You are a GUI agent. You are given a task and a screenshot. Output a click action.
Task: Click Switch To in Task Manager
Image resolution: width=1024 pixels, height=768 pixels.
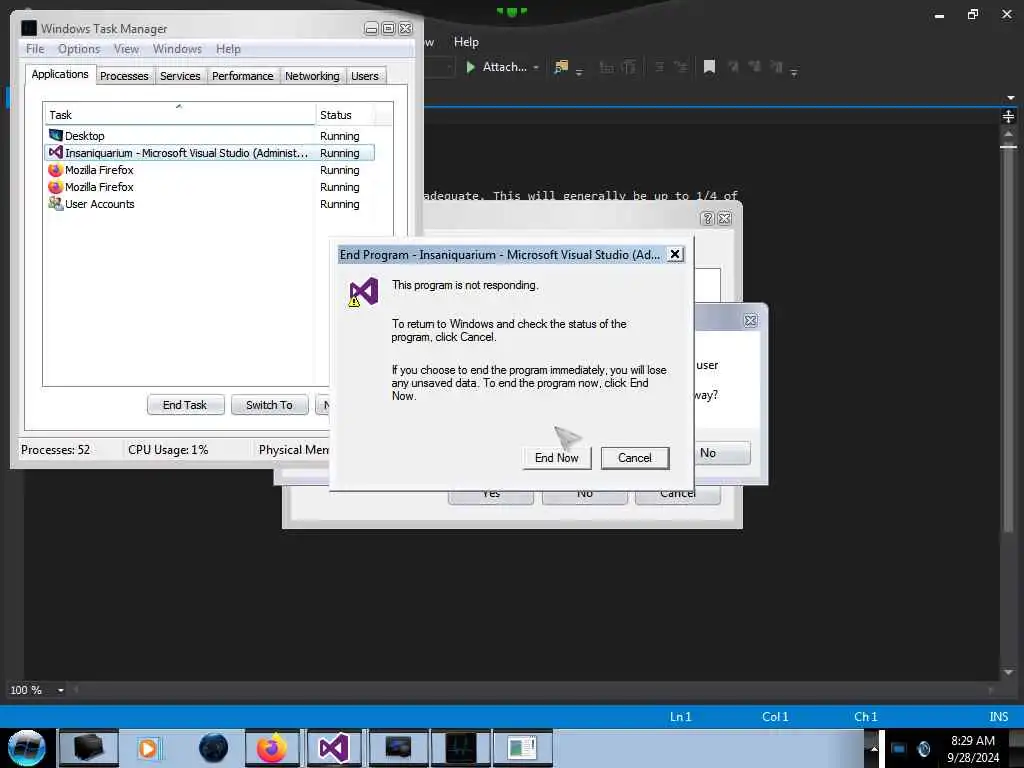(269, 405)
